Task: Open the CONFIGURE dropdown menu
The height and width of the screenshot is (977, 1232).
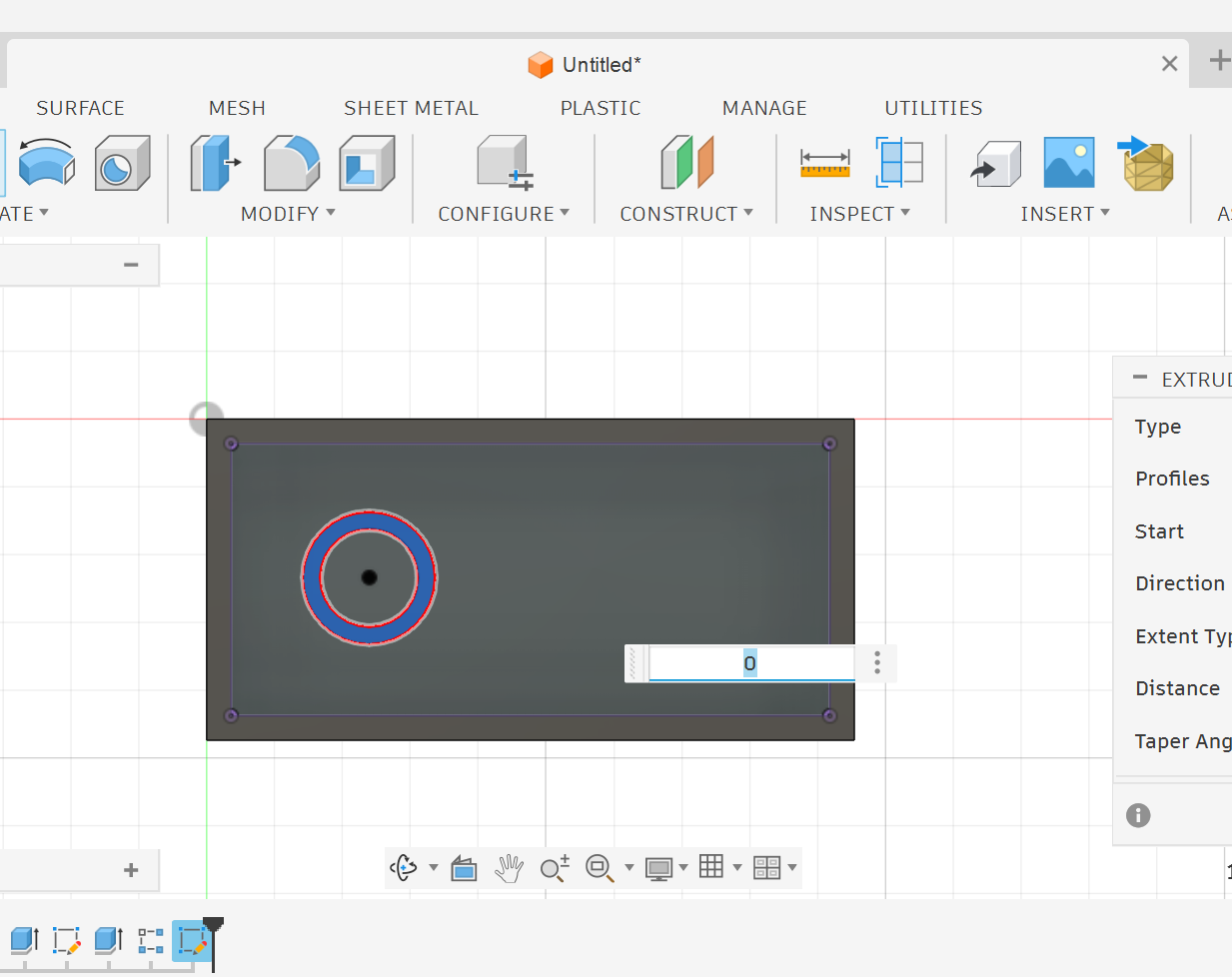Action: [x=504, y=214]
